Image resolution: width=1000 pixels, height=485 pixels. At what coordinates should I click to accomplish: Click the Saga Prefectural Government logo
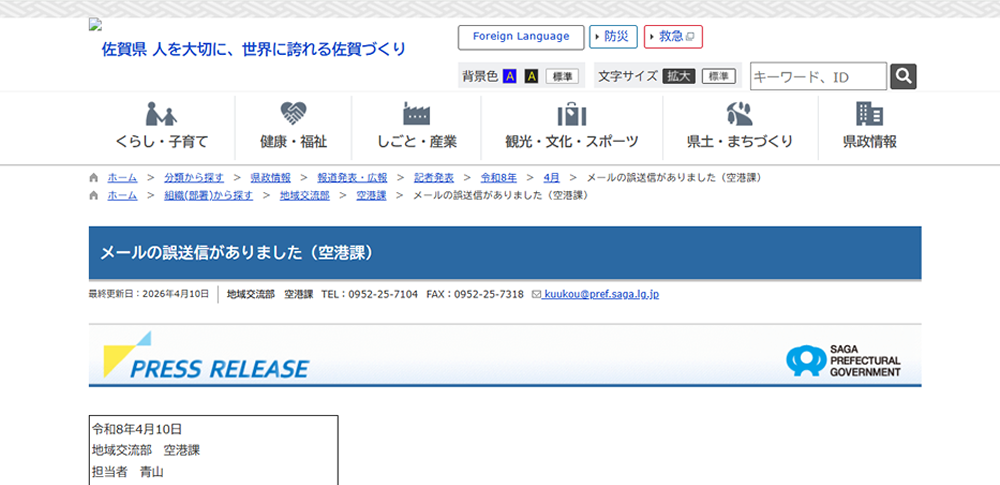click(x=843, y=360)
